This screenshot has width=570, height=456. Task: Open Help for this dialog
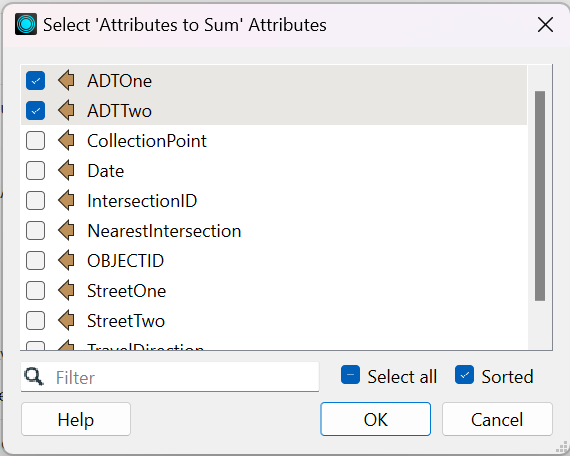[x=76, y=419]
